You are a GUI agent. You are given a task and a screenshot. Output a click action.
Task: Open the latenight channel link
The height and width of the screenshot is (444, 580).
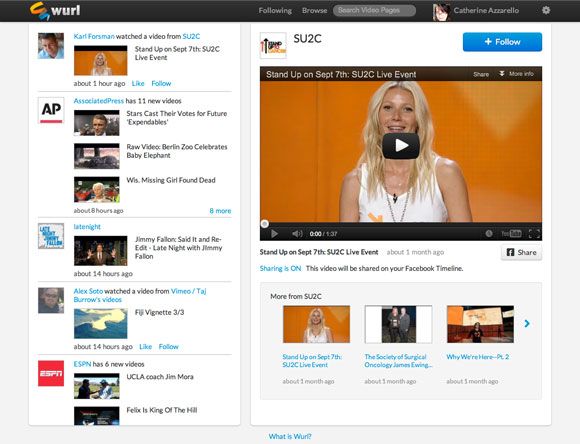87,226
